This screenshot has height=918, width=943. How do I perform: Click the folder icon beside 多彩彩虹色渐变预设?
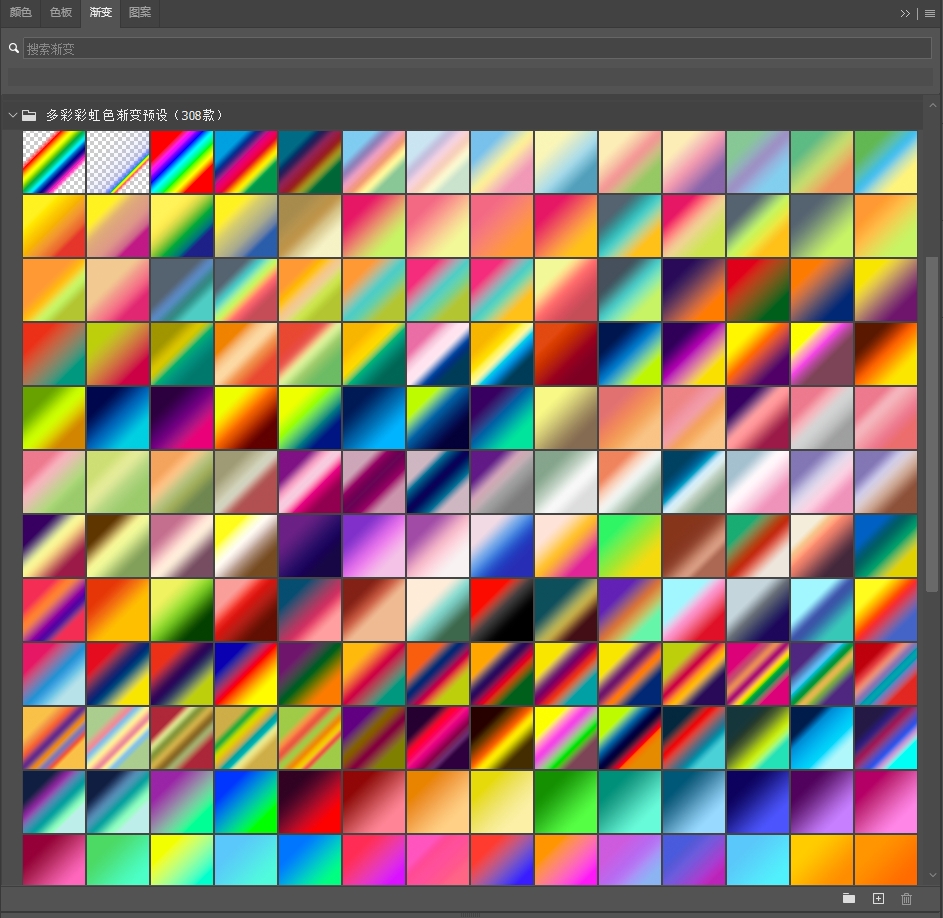tap(29, 115)
